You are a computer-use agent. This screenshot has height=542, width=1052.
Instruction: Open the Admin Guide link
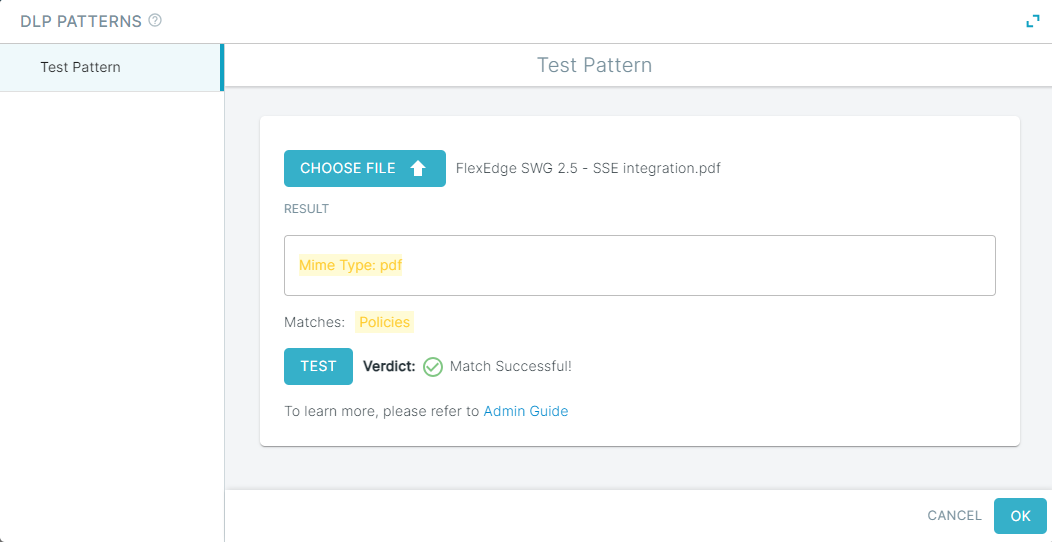(x=526, y=411)
